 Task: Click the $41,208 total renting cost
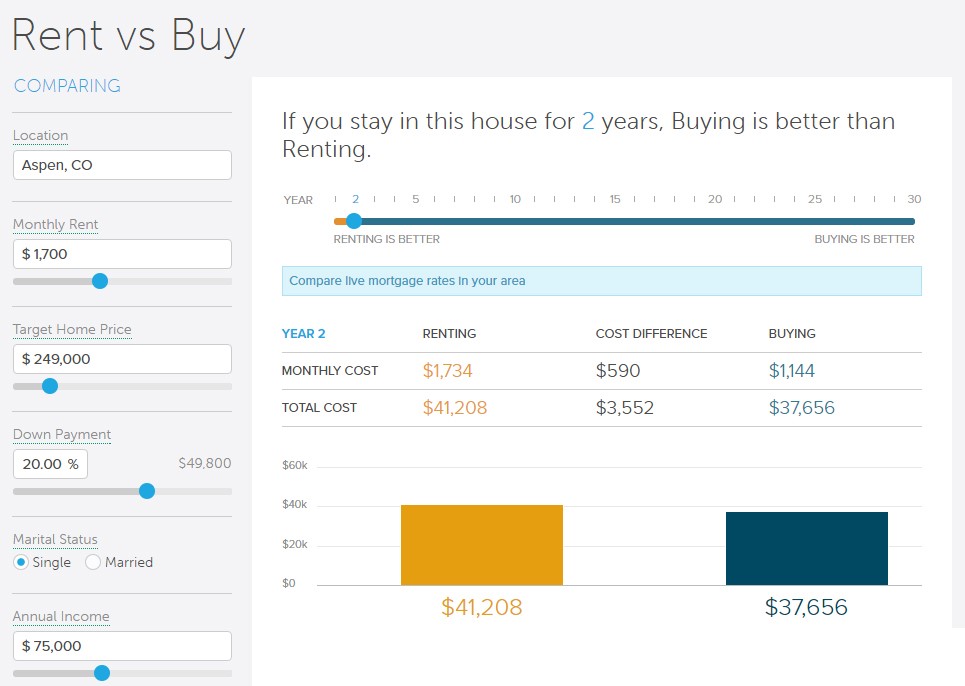(x=455, y=407)
